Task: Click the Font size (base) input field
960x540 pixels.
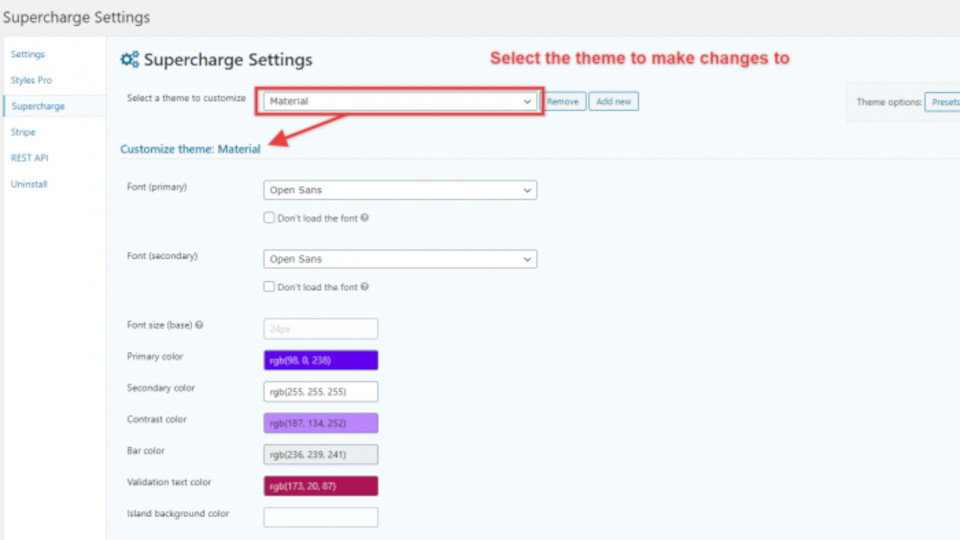Action: pos(321,329)
